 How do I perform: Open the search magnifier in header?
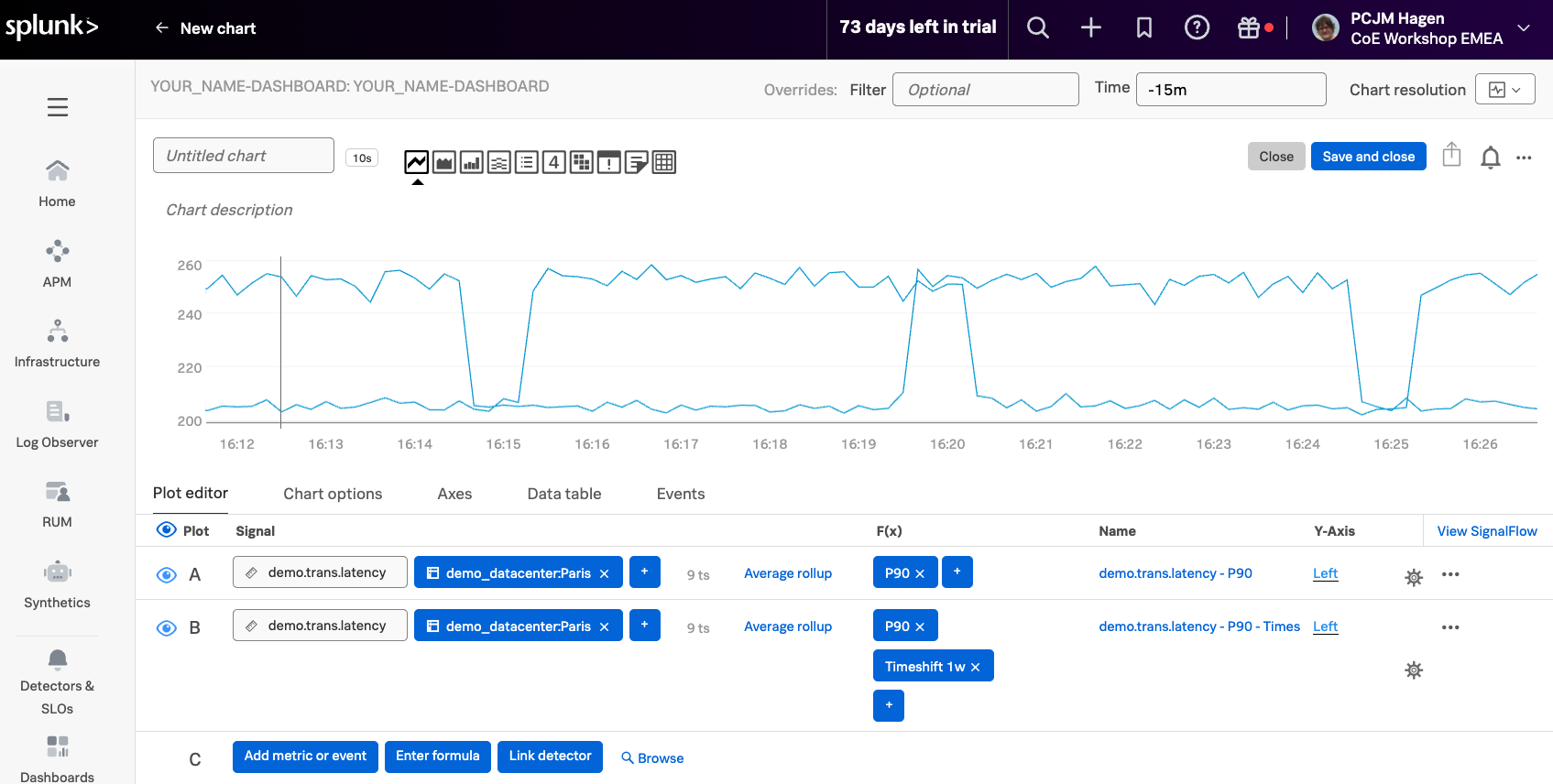(1037, 28)
